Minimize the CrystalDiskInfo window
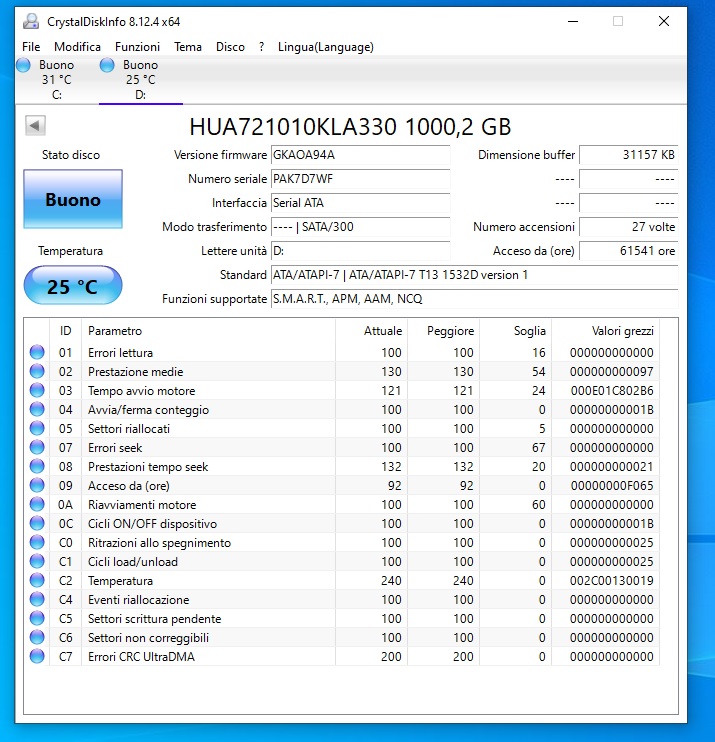715x742 pixels. [573, 21]
